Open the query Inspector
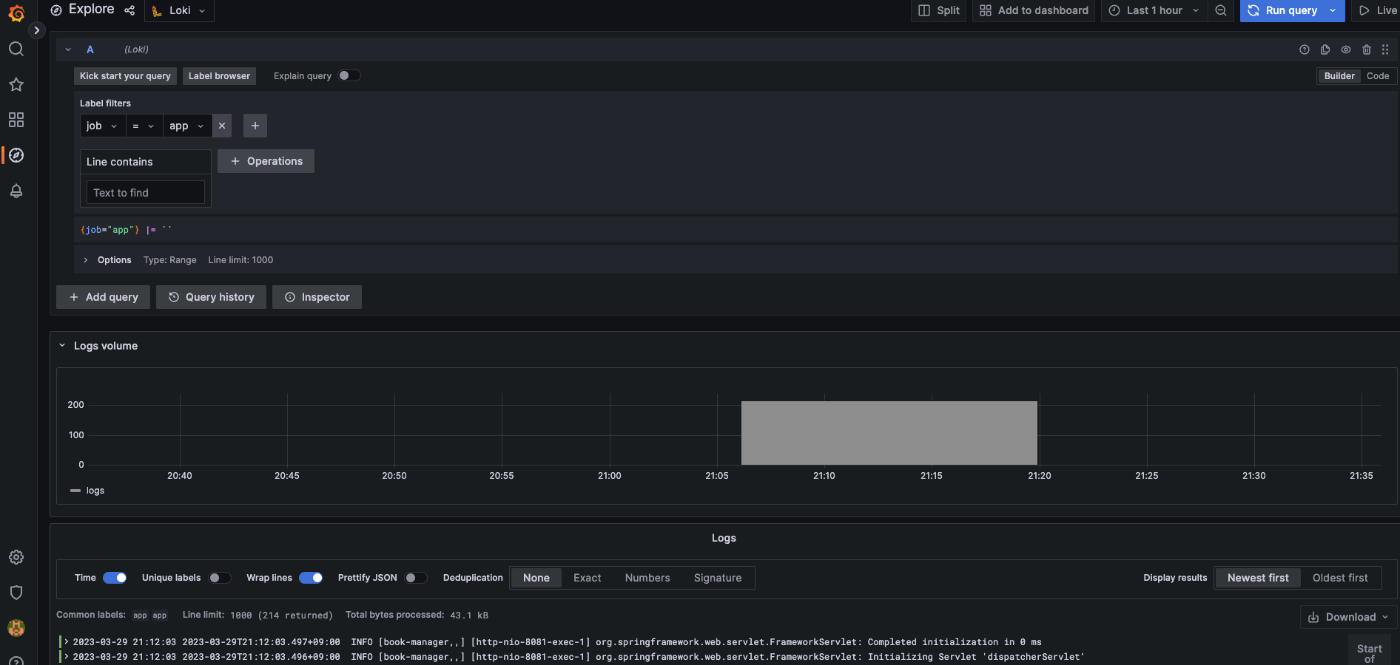This screenshot has height=665, width=1400. pyautogui.click(x=317, y=297)
